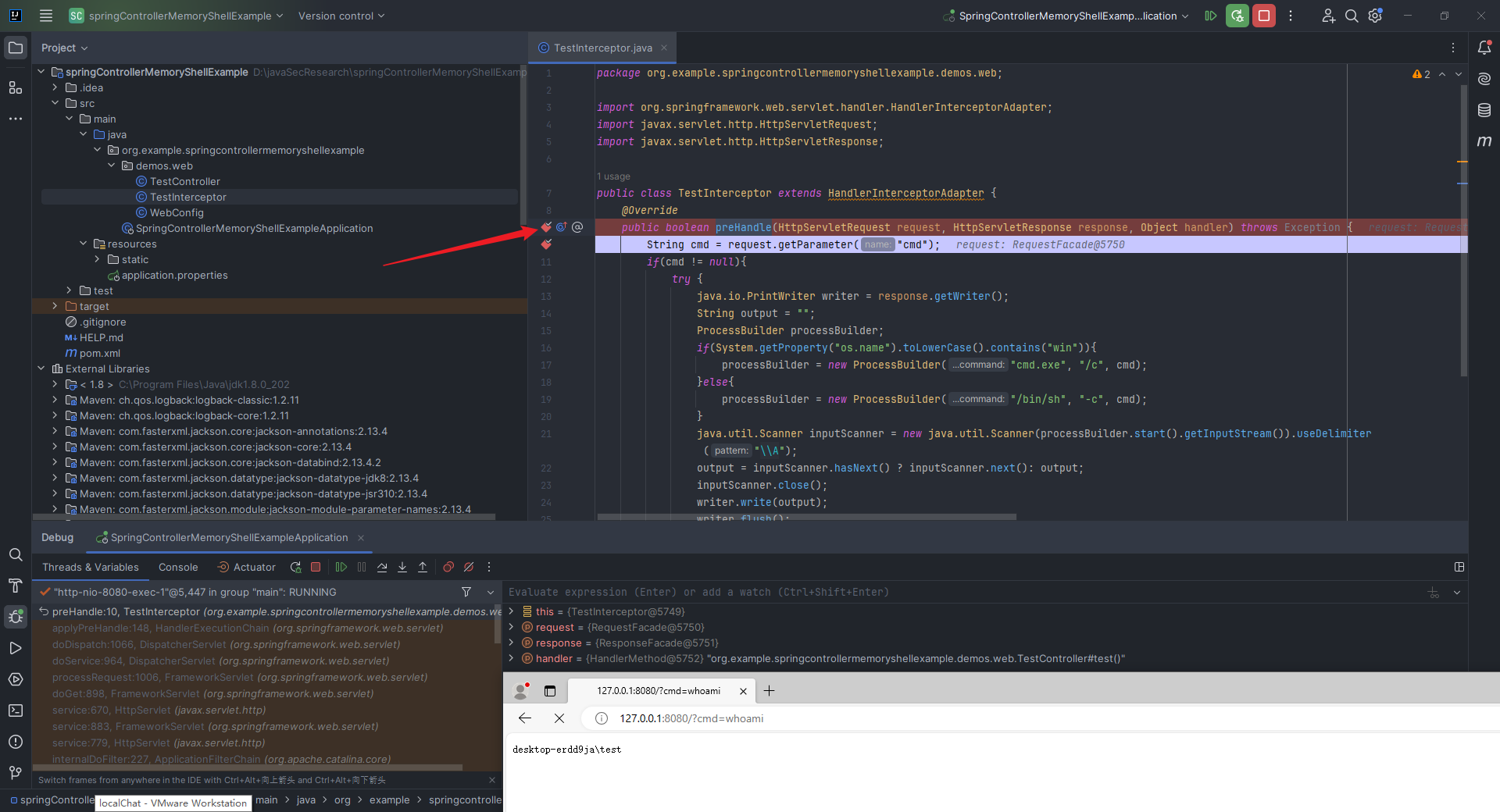Open a new tab in the browser
The width and height of the screenshot is (1500, 812).
[769, 691]
